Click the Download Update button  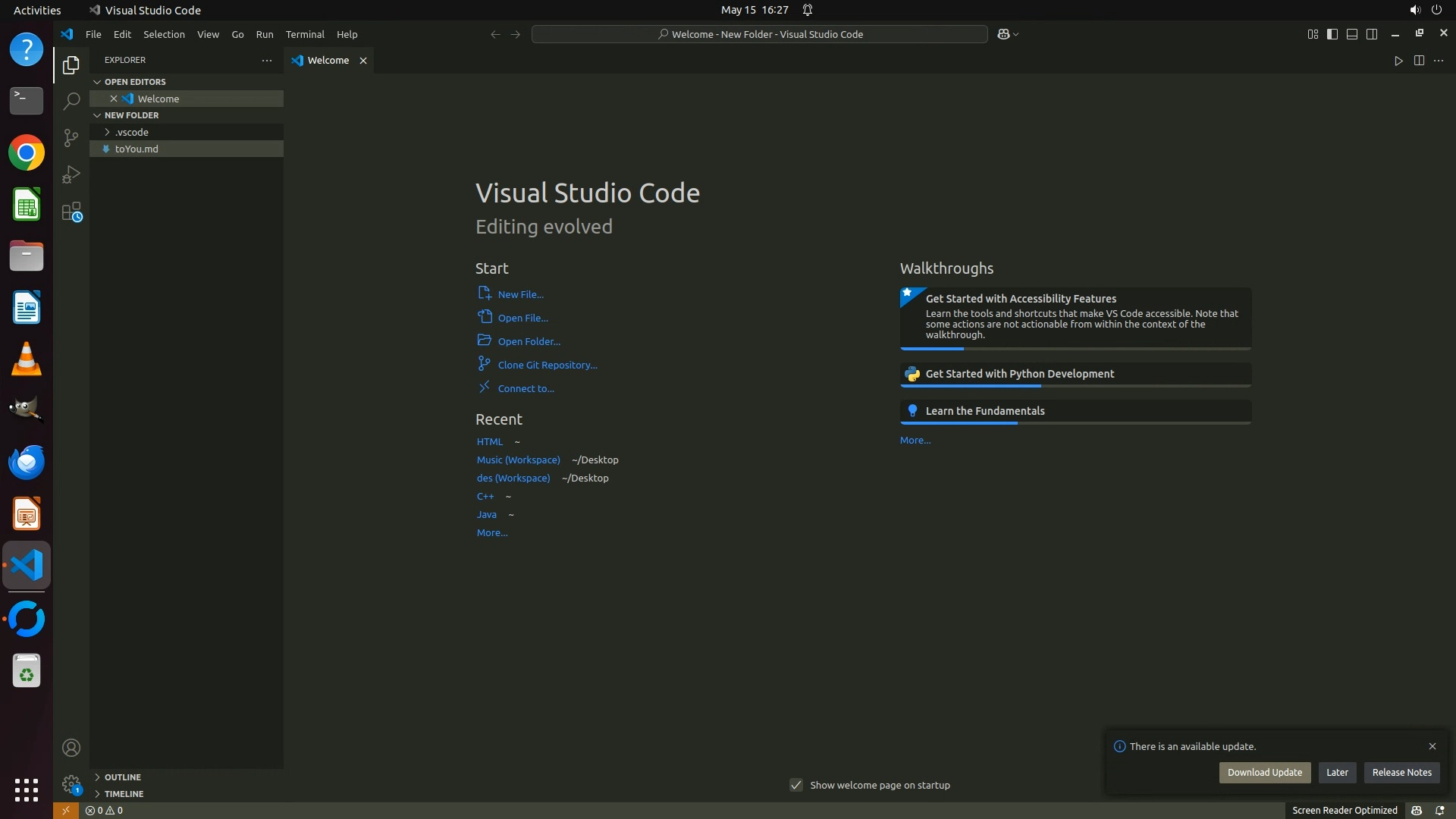(1264, 772)
